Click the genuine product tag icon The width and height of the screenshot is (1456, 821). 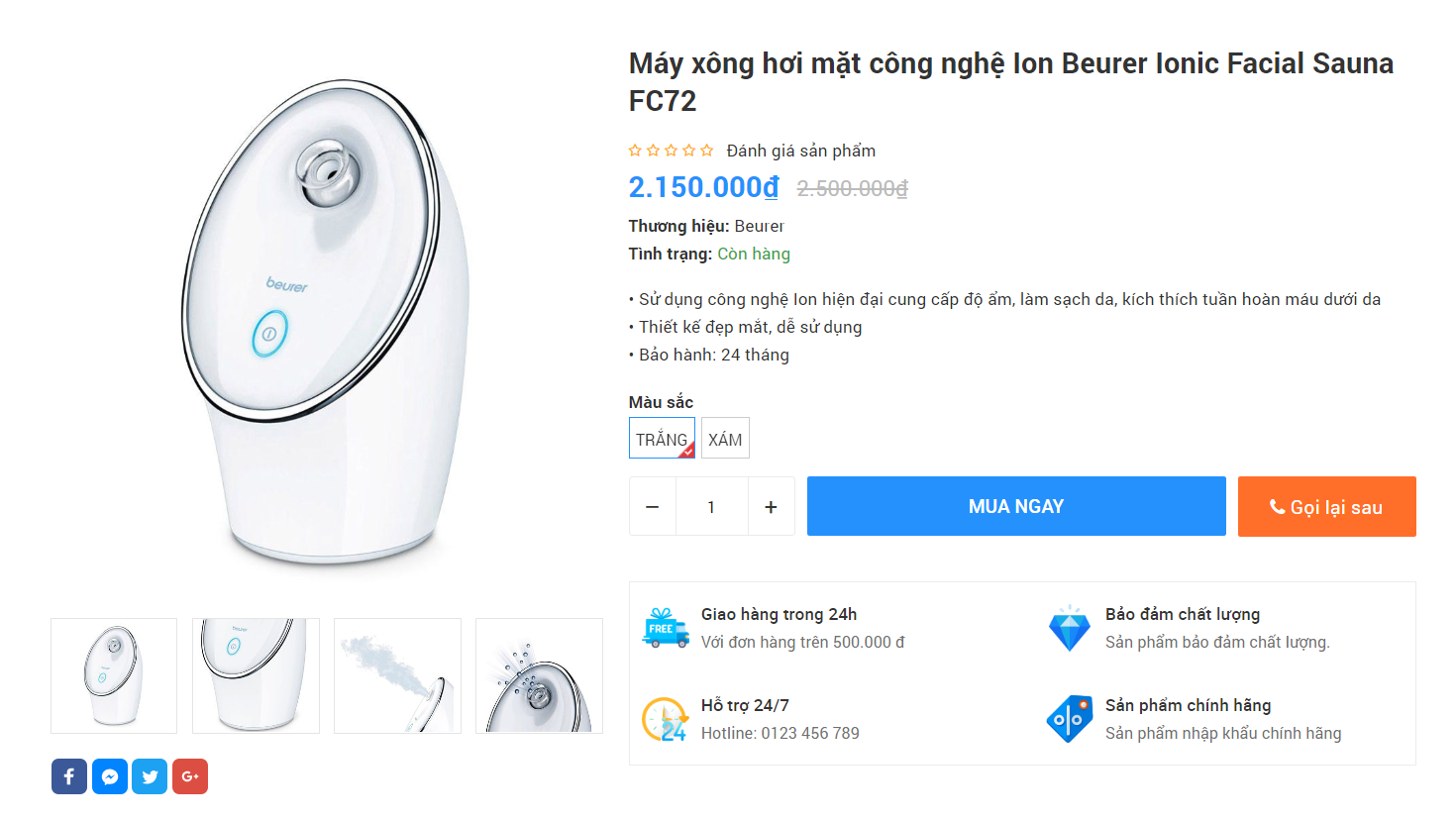(x=1069, y=719)
